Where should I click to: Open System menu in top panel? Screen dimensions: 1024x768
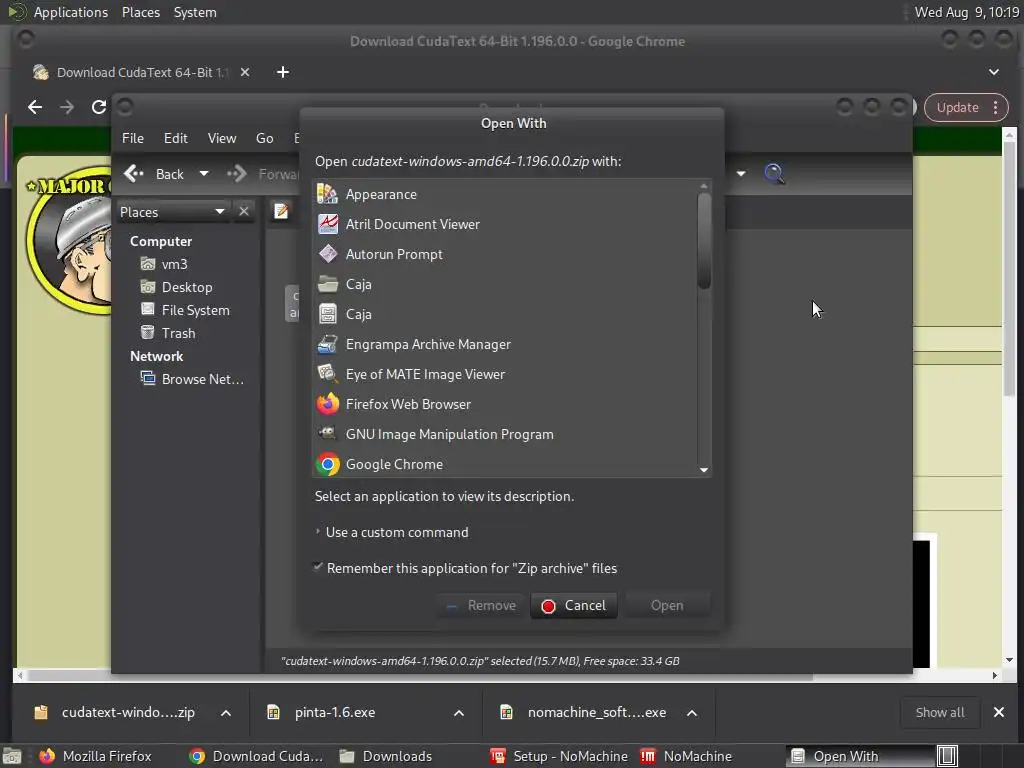(195, 12)
